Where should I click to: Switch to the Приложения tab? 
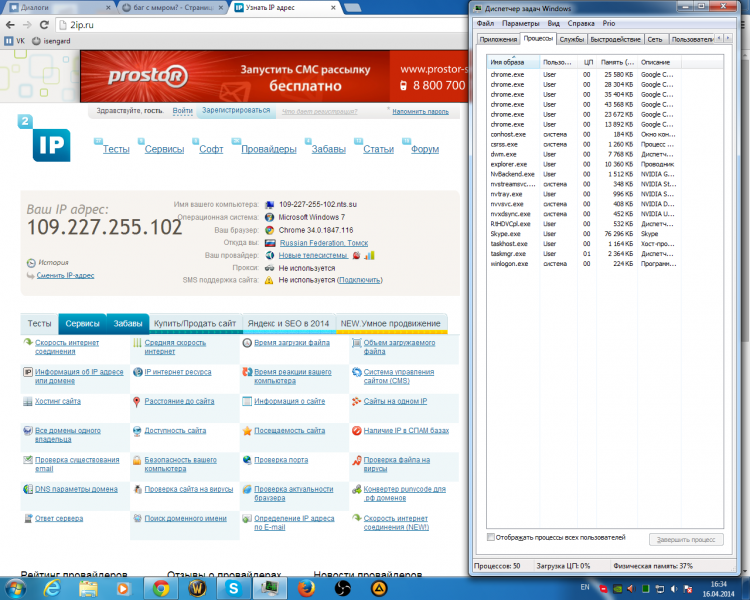[498, 40]
